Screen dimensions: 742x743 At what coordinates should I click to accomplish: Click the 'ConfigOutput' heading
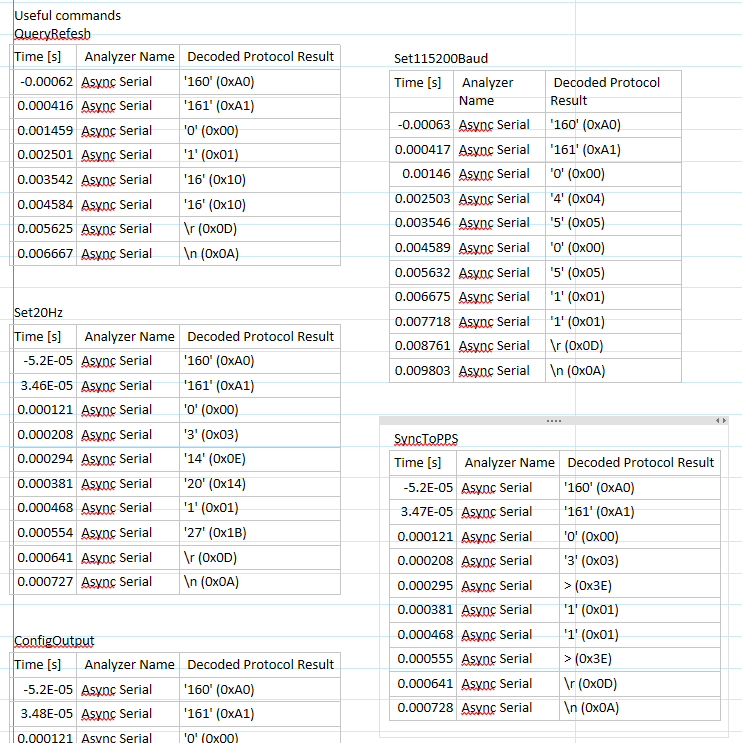click(x=54, y=641)
